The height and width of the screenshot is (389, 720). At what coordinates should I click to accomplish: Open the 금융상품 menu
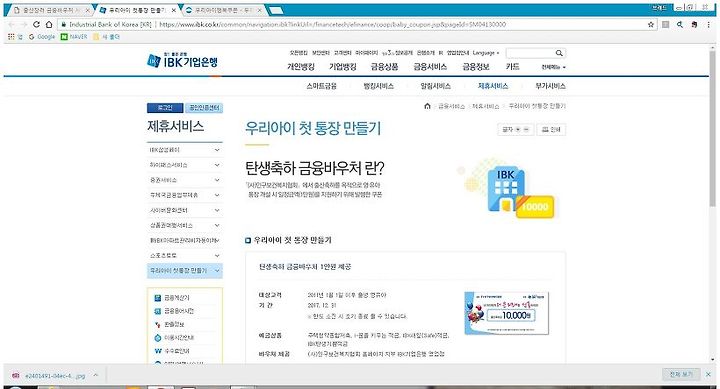click(x=384, y=67)
